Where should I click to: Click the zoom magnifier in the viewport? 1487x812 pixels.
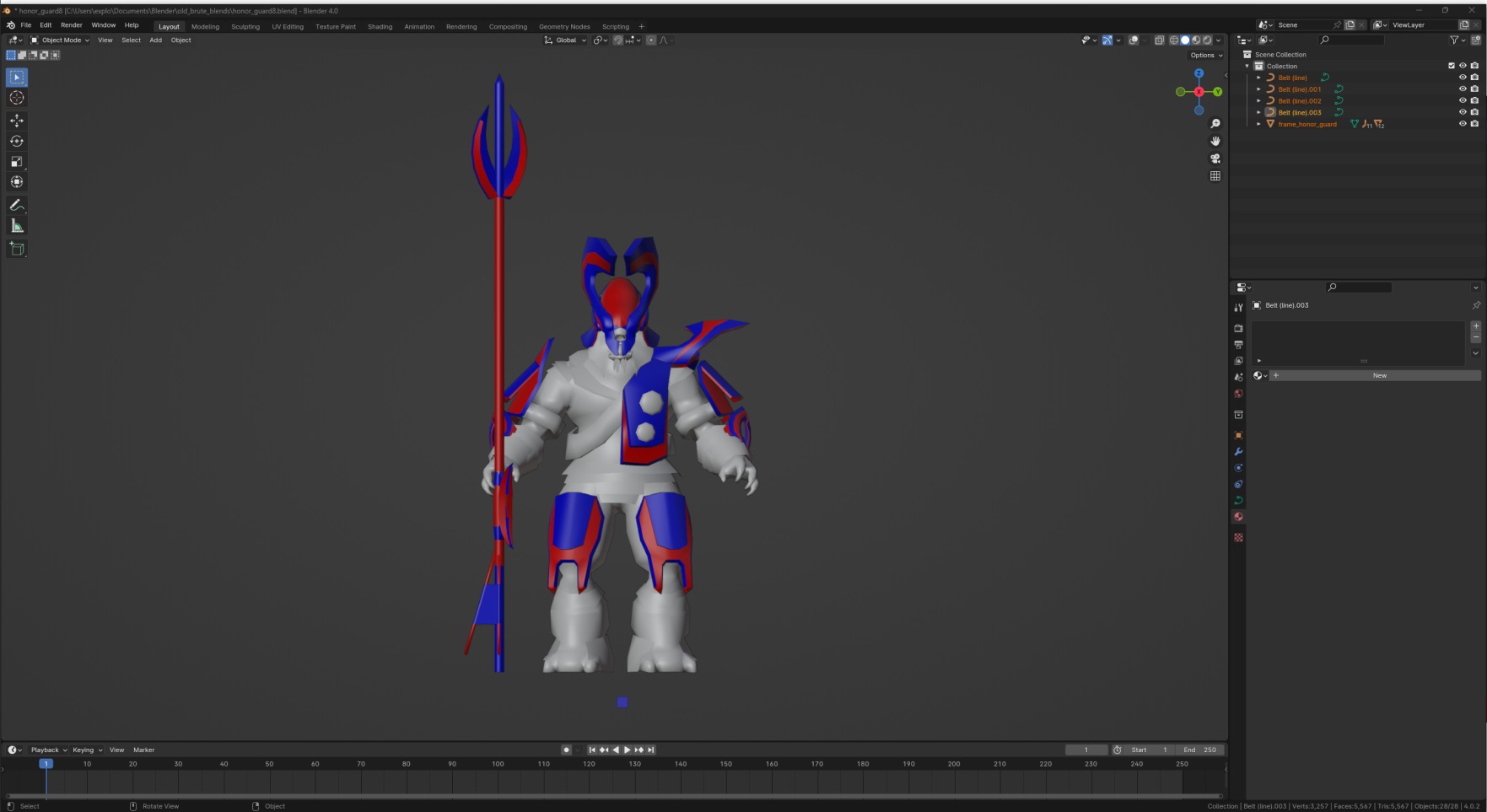pyautogui.click(x=1215, y=124)
